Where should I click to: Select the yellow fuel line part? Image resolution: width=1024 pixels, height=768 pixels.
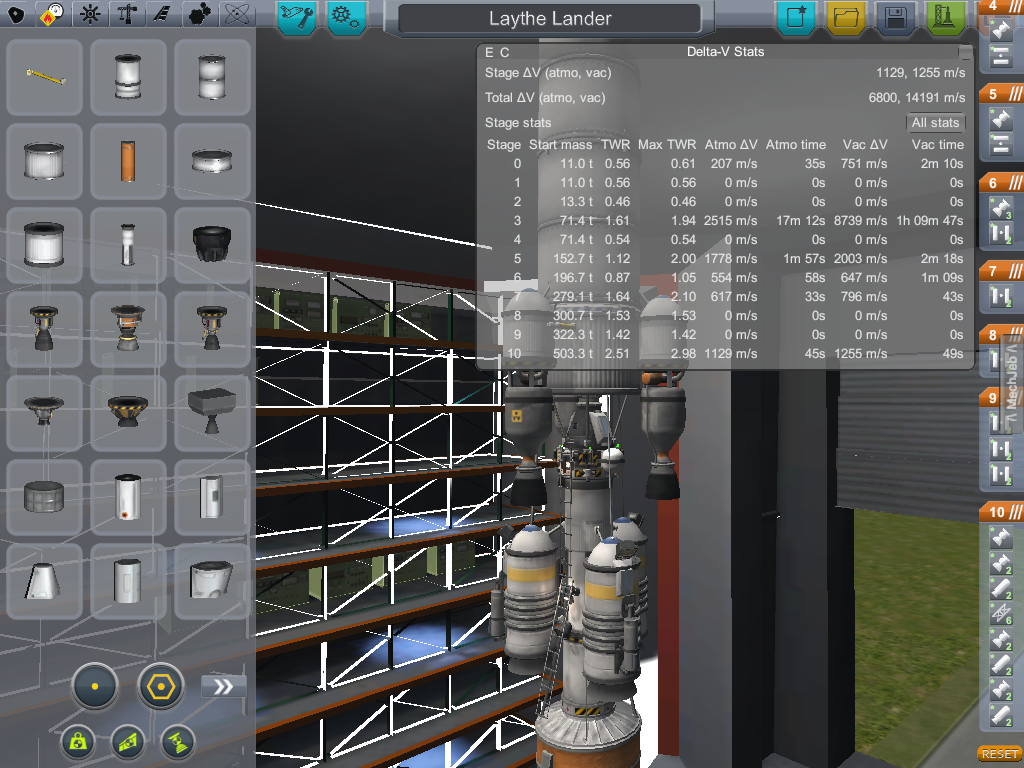pos(44,77)
